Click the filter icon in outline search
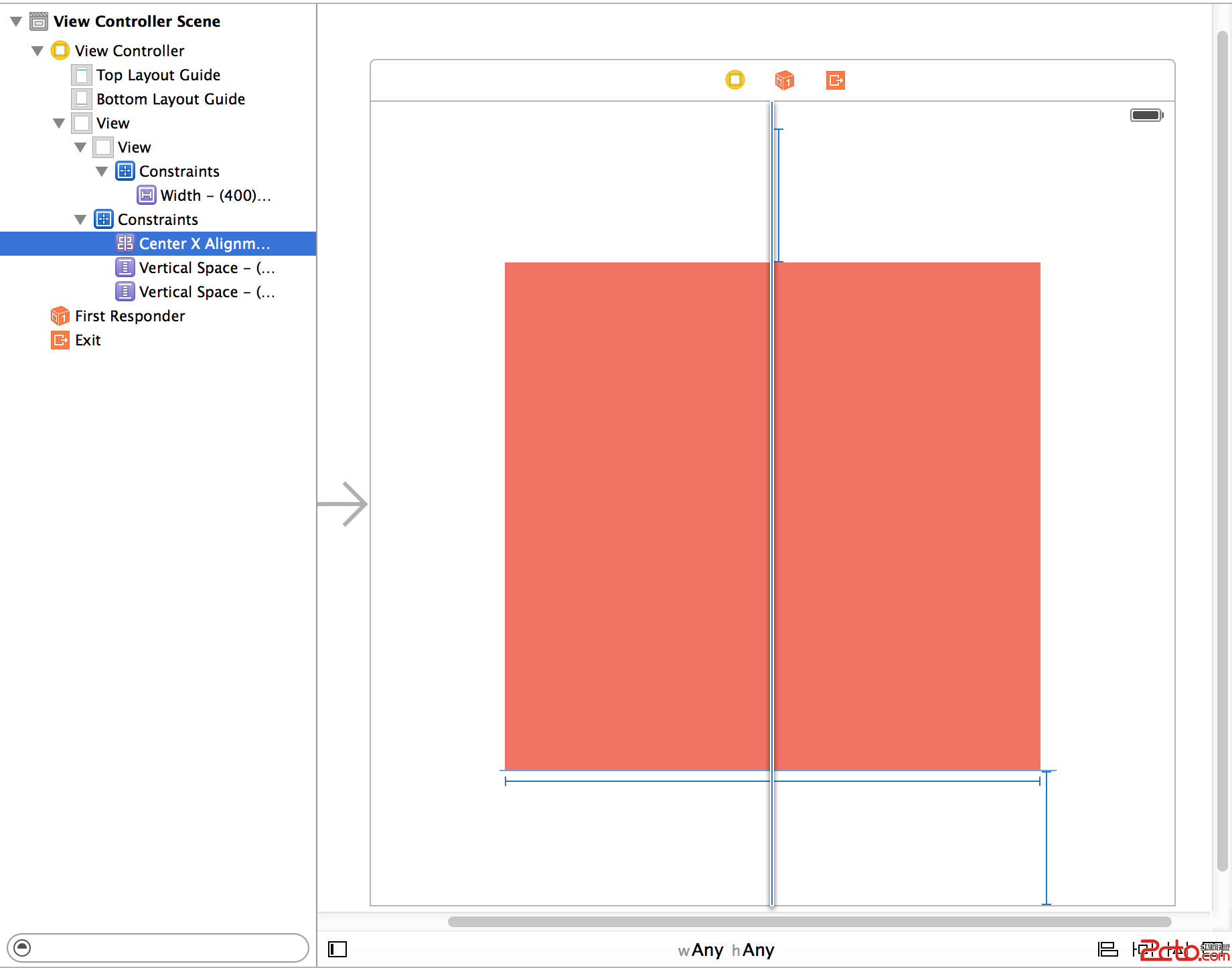 [22, 947]
